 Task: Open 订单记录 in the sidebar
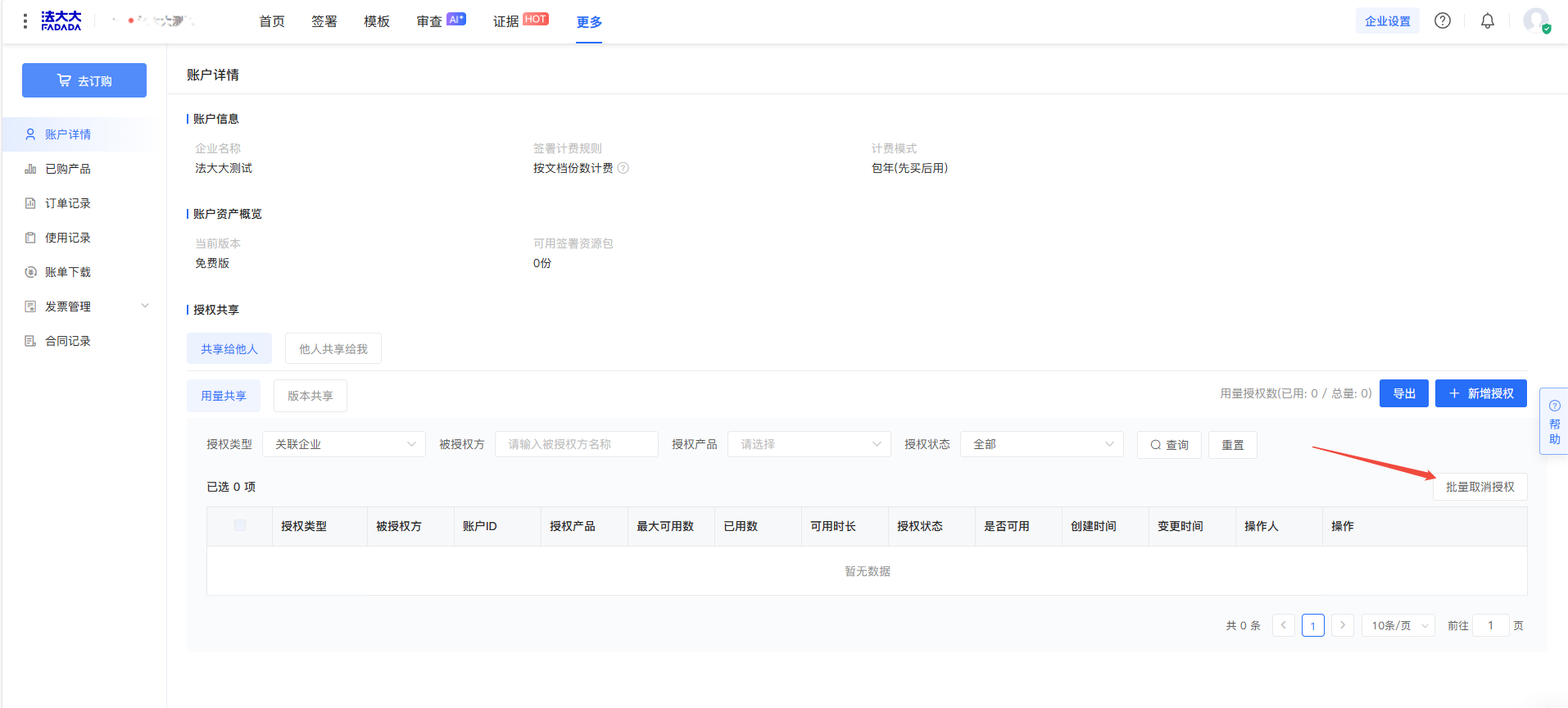coord(84,203)
